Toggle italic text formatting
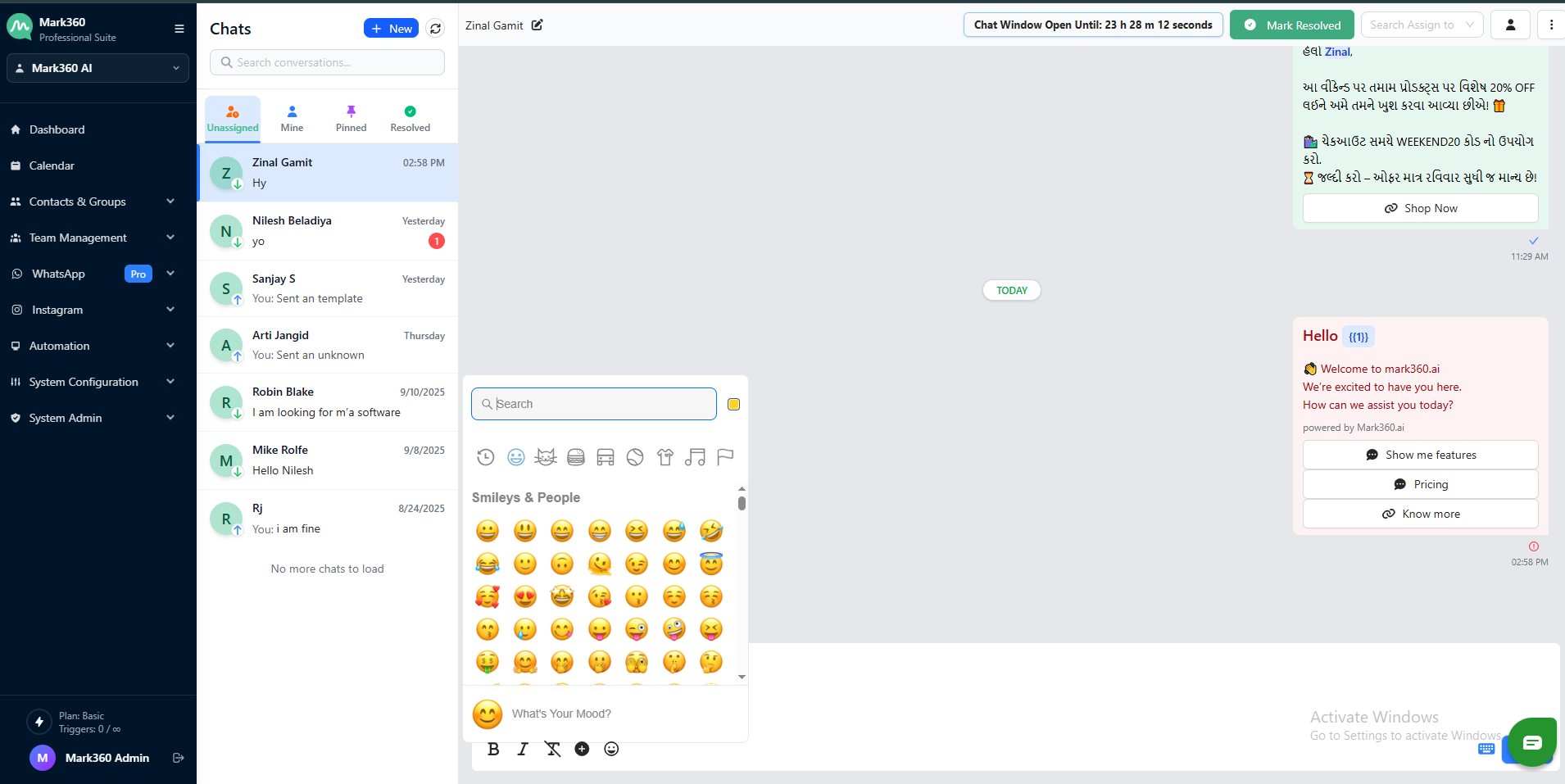The width and height of the screenshot is (1565, 784). (523, 749)
